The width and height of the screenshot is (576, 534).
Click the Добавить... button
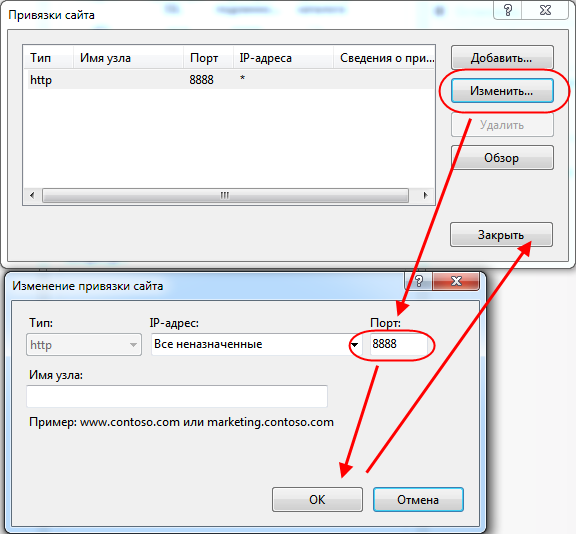point(502,58)
